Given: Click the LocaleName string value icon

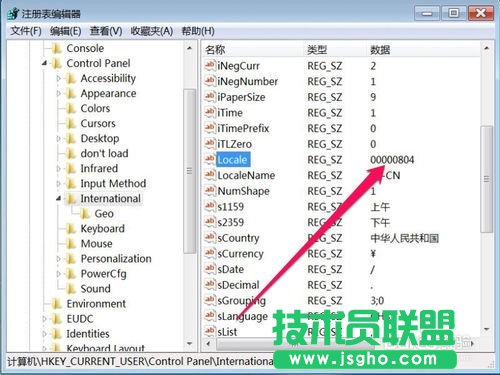Looking at the screenshot, I should pyautogui.click(x=210, y=175).
